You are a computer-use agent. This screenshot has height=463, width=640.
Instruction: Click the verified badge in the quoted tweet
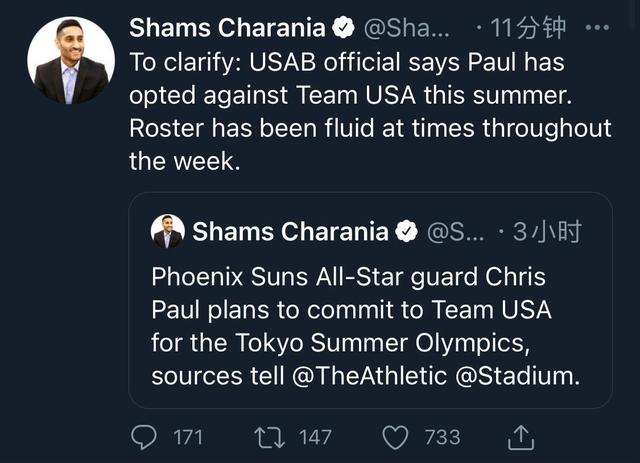(407, 232)
